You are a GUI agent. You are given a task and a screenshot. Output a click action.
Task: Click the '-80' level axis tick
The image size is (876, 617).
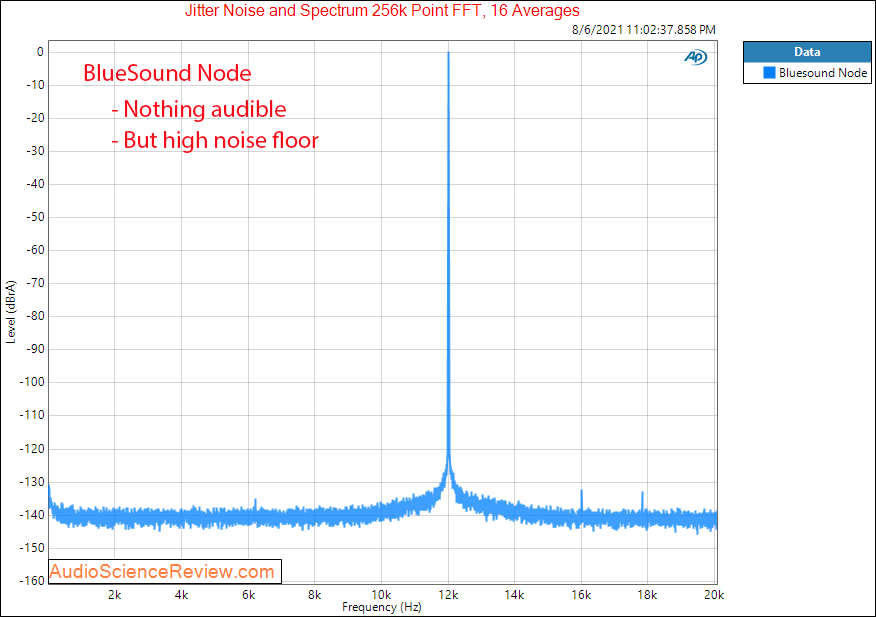pyautogui.click(x=35, y=316)
